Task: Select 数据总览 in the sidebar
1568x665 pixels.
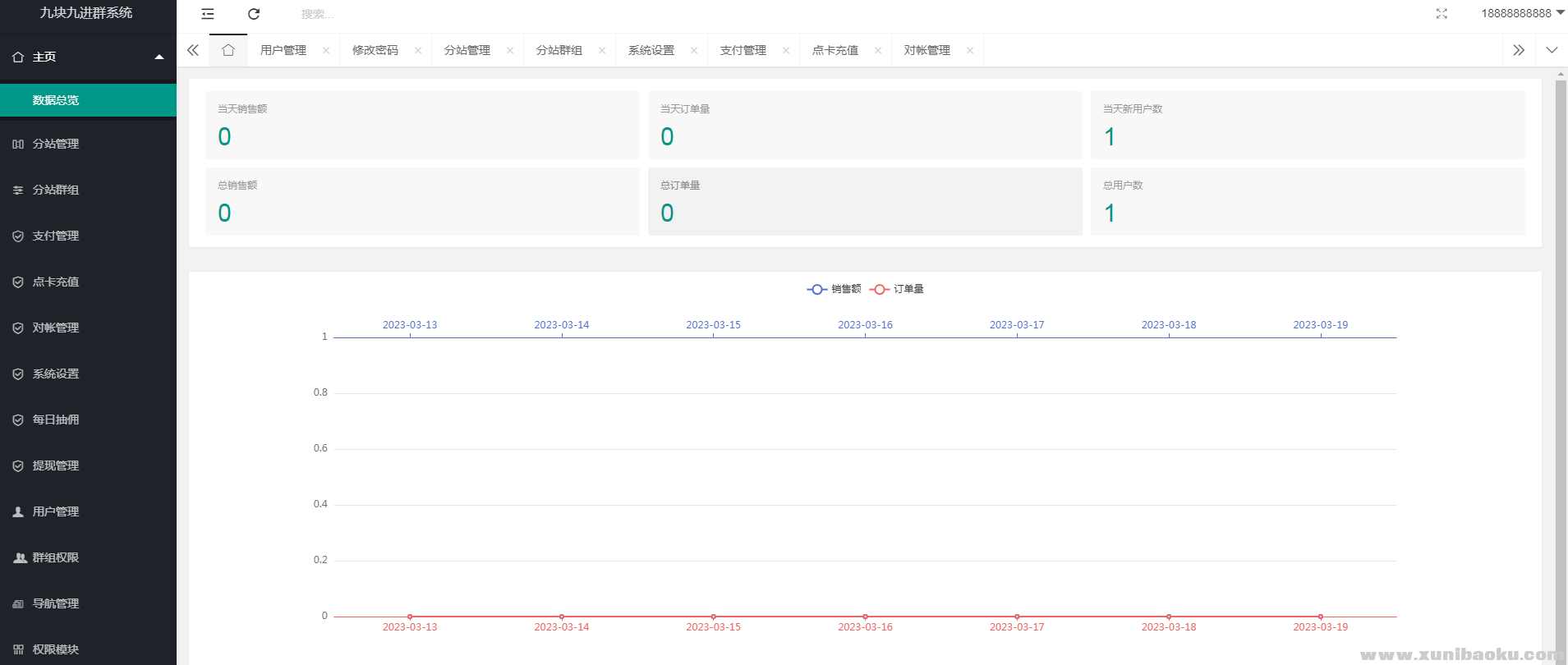Action: (56, 100)
